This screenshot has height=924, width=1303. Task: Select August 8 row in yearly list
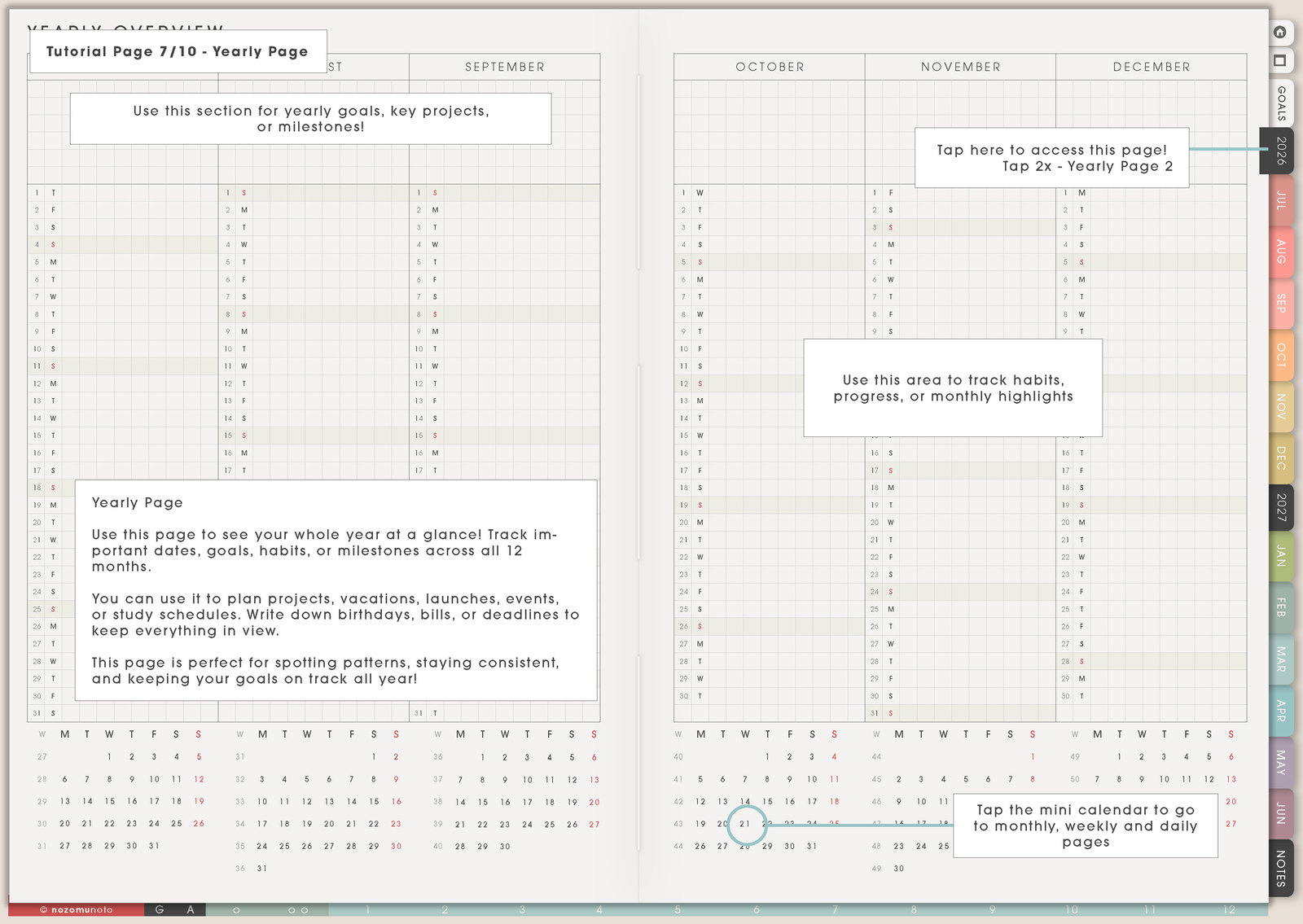[x=314, y=314]
